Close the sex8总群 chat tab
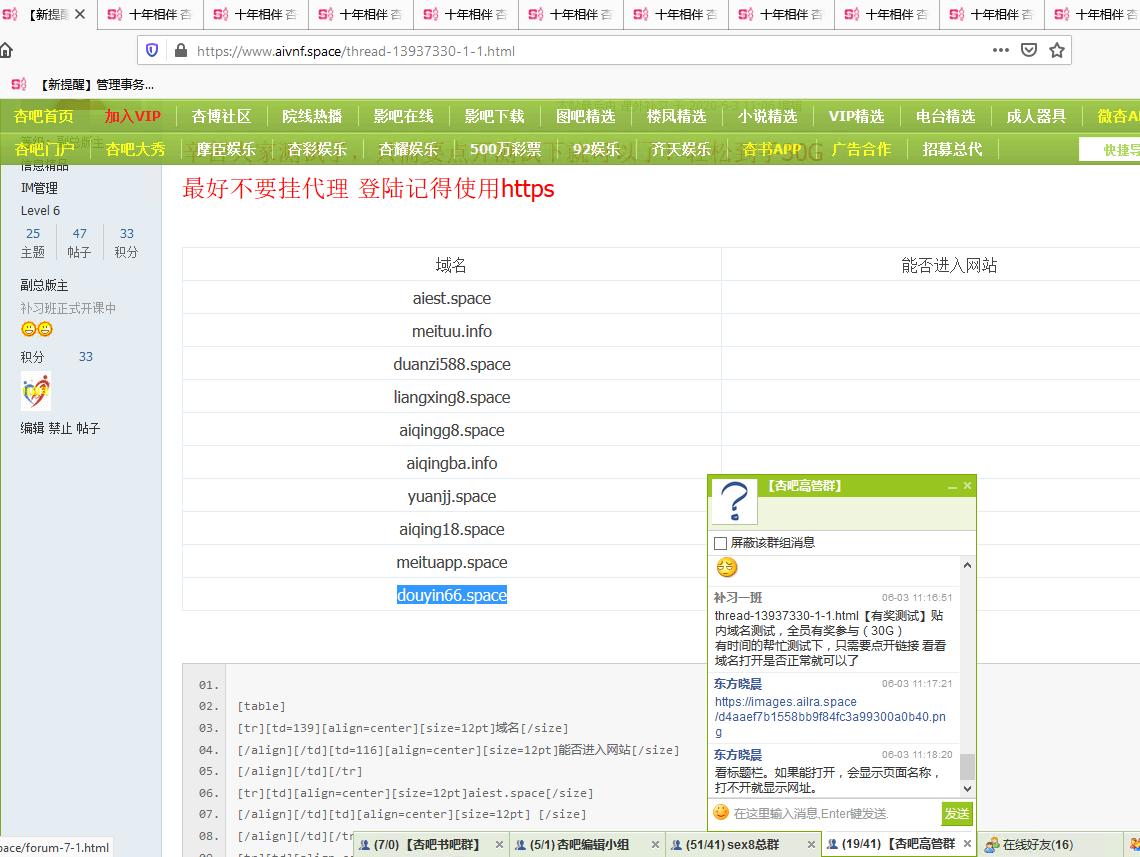The image size is (1140, 857). coord(812,845)
